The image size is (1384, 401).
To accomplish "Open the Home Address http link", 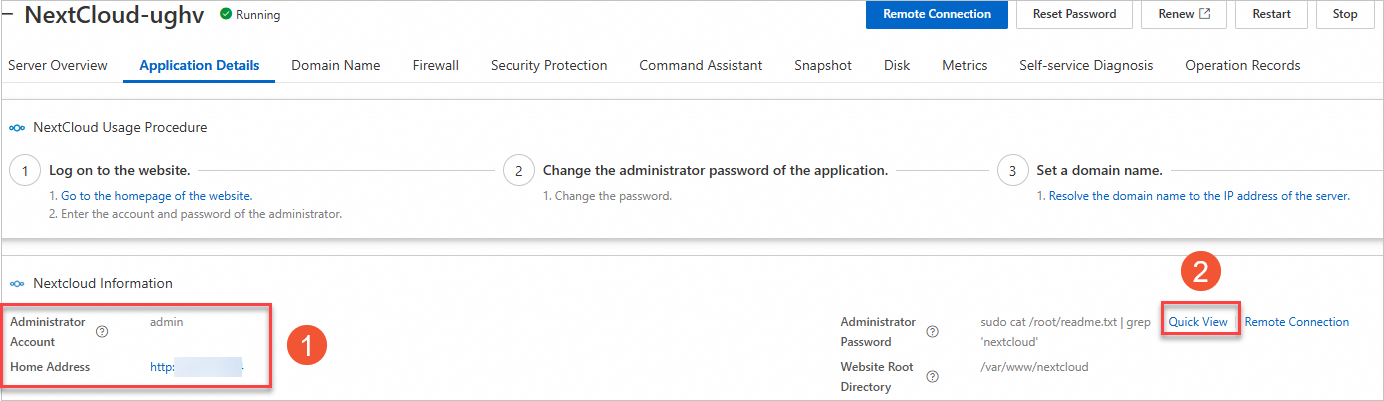I will (x=196, y=367).
